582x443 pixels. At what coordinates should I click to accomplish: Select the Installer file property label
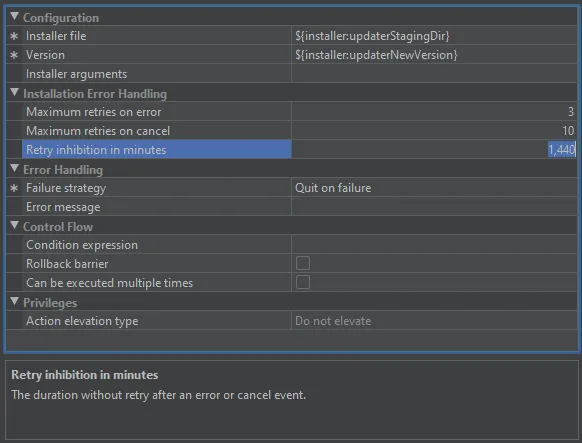click(x=56, y=36)
